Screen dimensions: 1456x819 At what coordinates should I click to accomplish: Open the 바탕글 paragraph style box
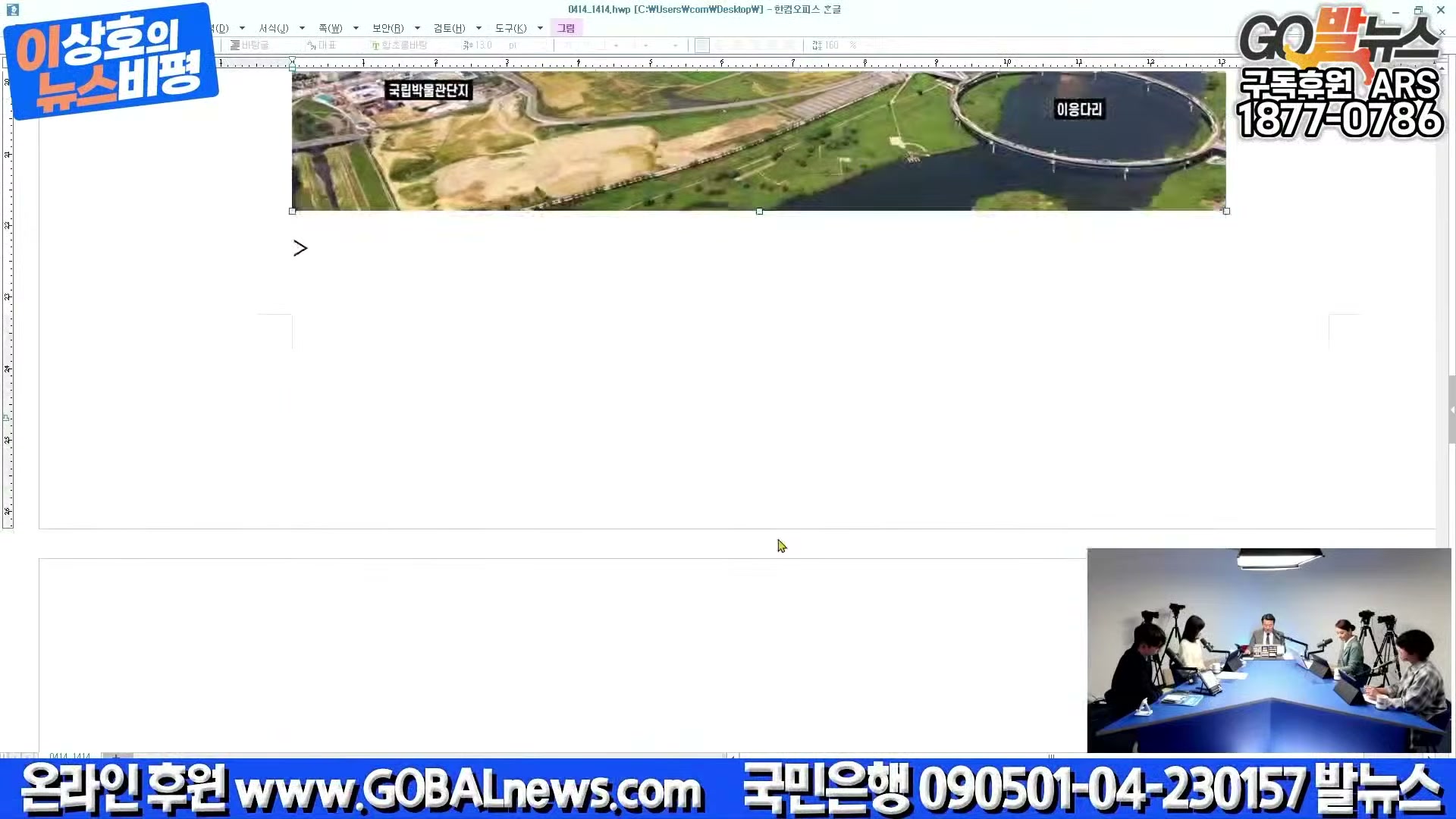[x=254, y=45]
